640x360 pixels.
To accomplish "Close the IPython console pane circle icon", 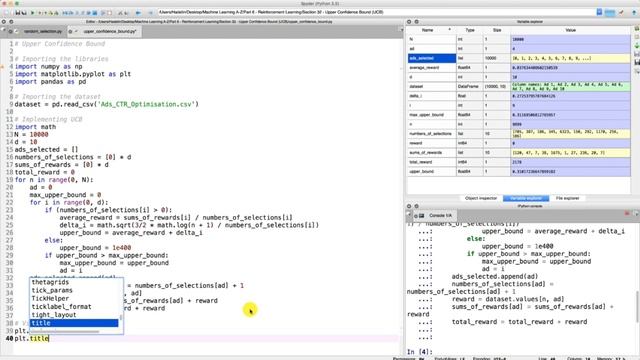I will (409, 206).
